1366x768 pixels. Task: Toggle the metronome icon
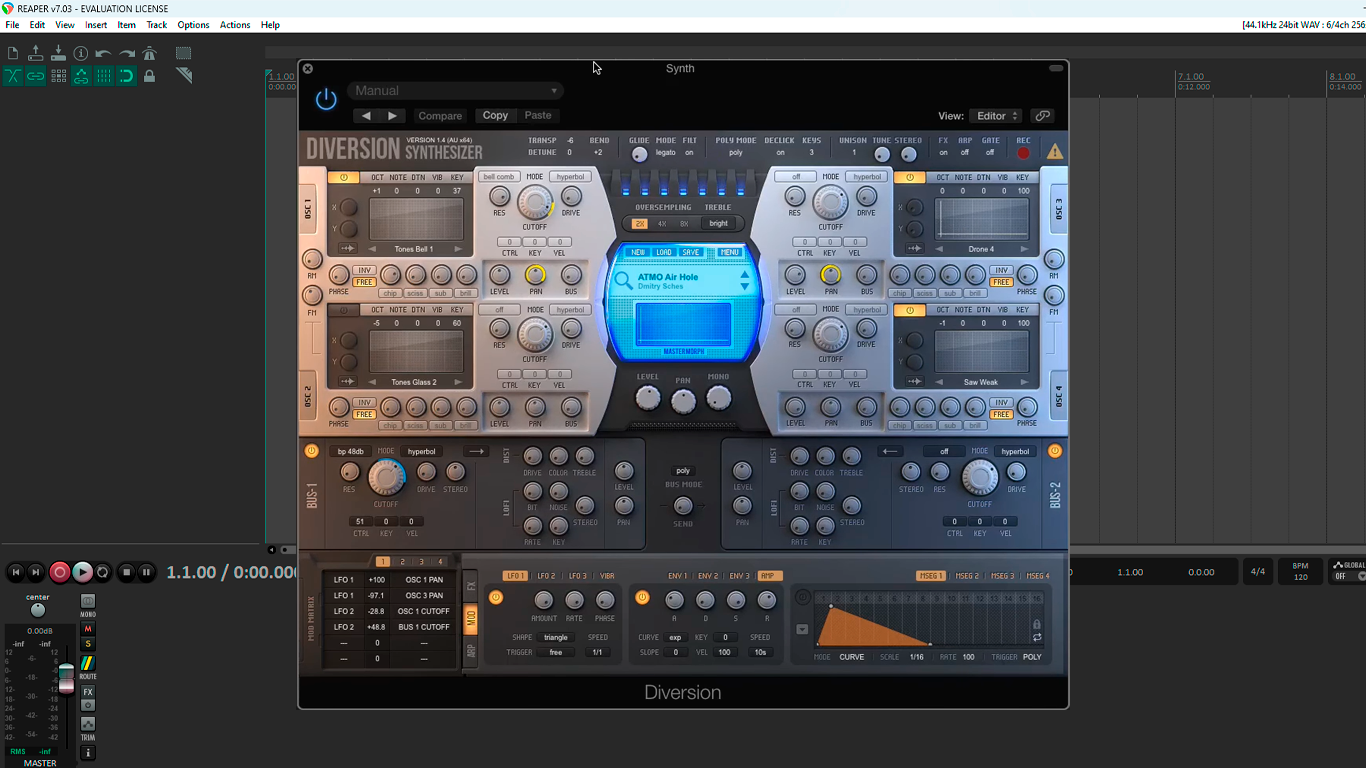150,53
